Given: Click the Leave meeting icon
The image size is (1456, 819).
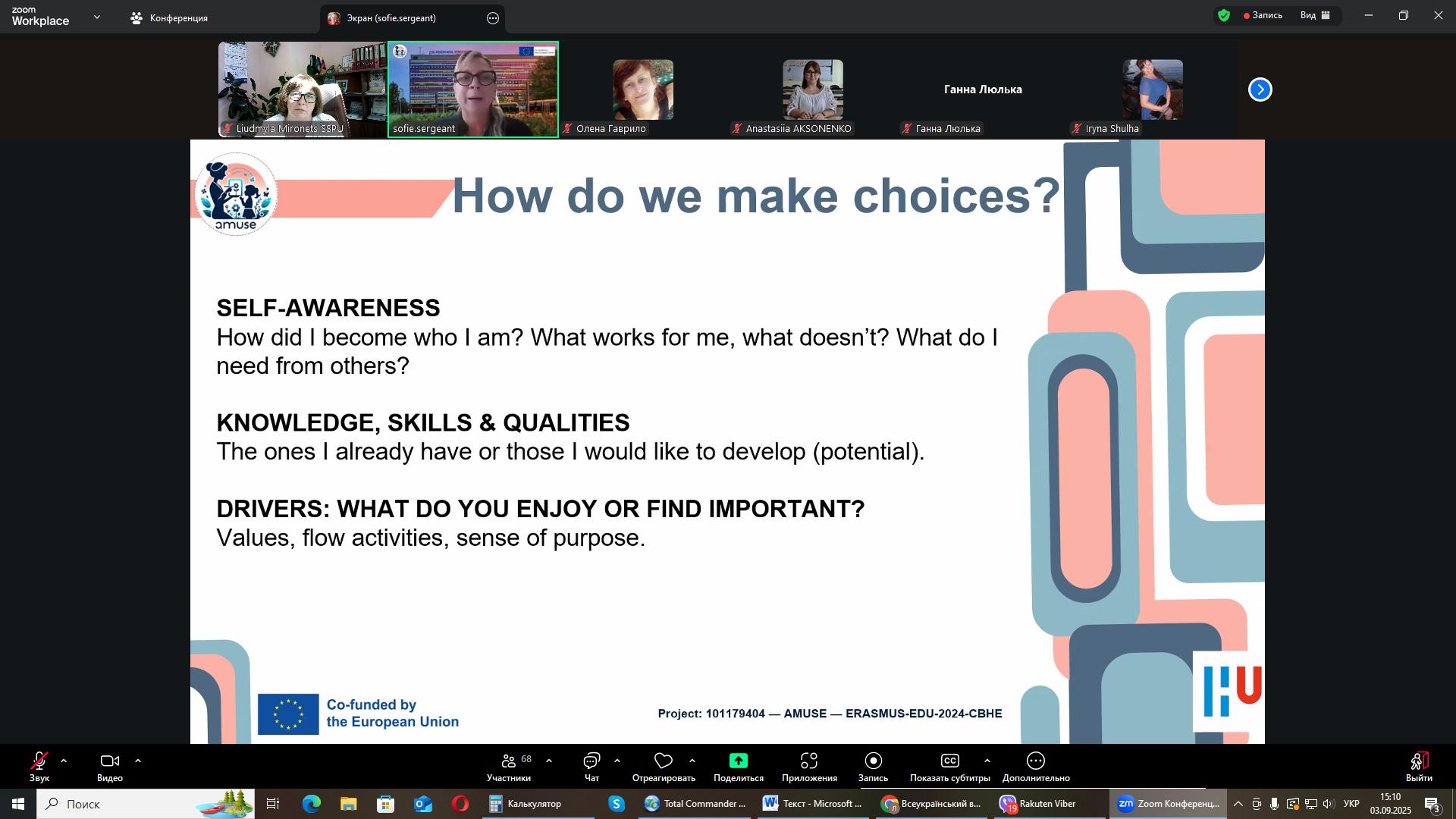Looking at the screenshot, I should (x=1419, y=761).
